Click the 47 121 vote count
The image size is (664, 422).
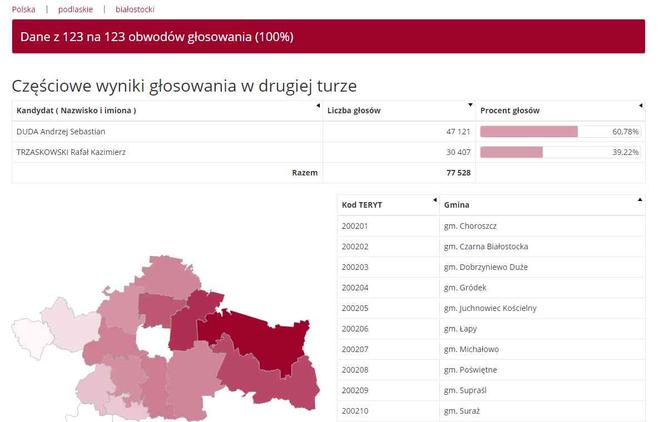[x=458, y=132]
